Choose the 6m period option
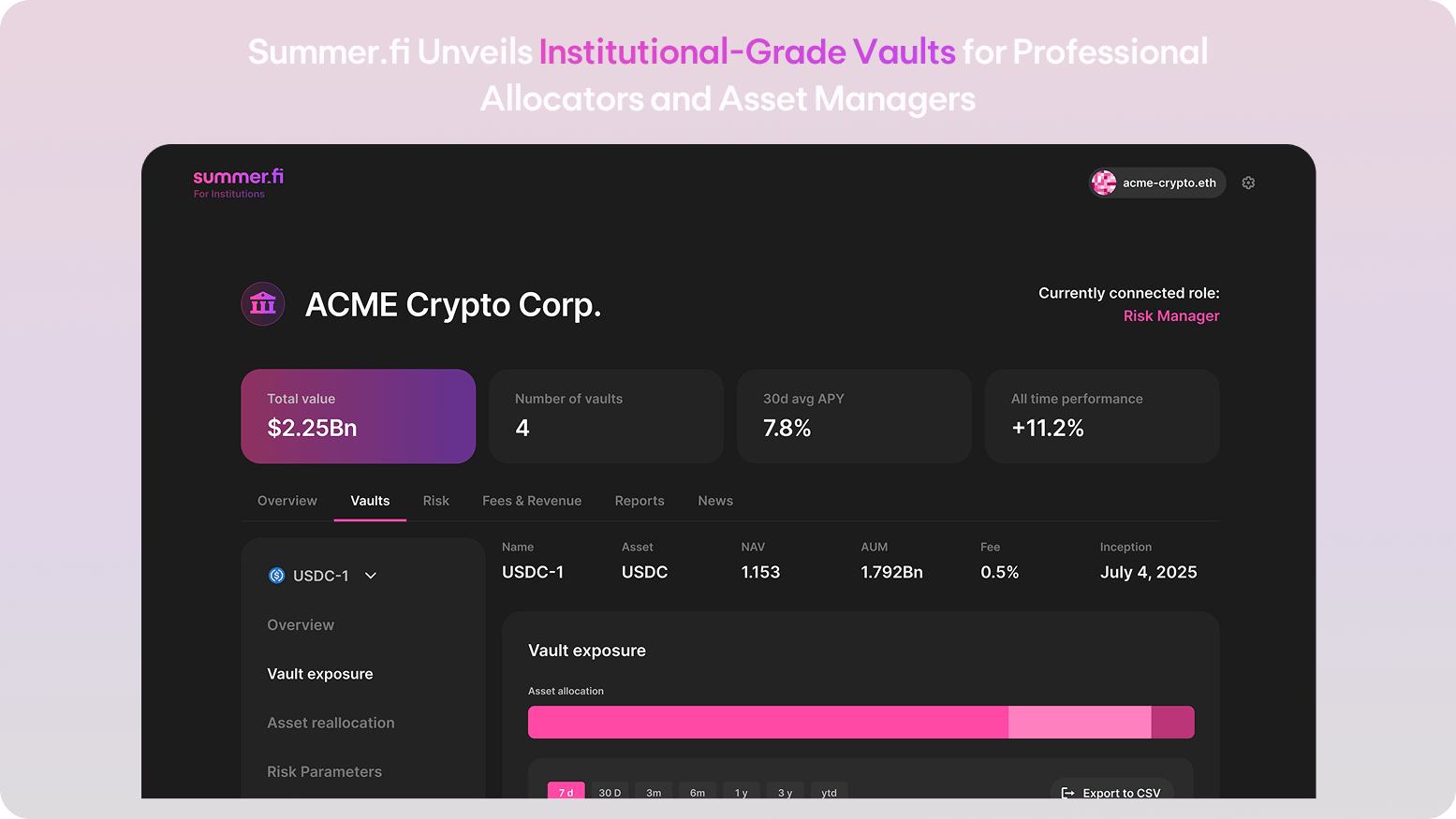1456x819 pixels. pos(698,792)
